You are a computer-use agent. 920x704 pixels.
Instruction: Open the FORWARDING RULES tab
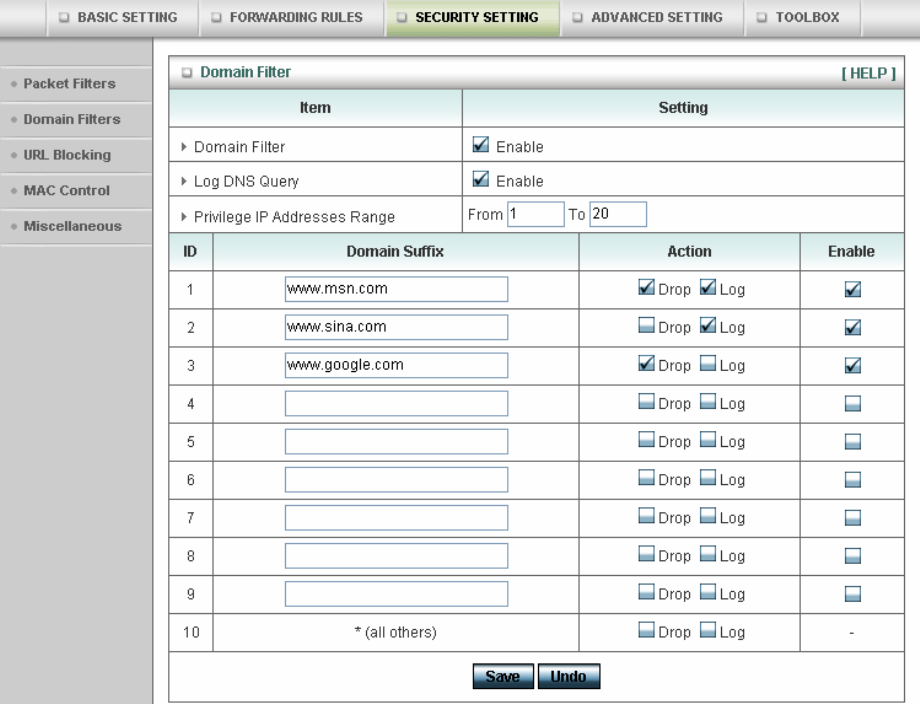point(292,18)
